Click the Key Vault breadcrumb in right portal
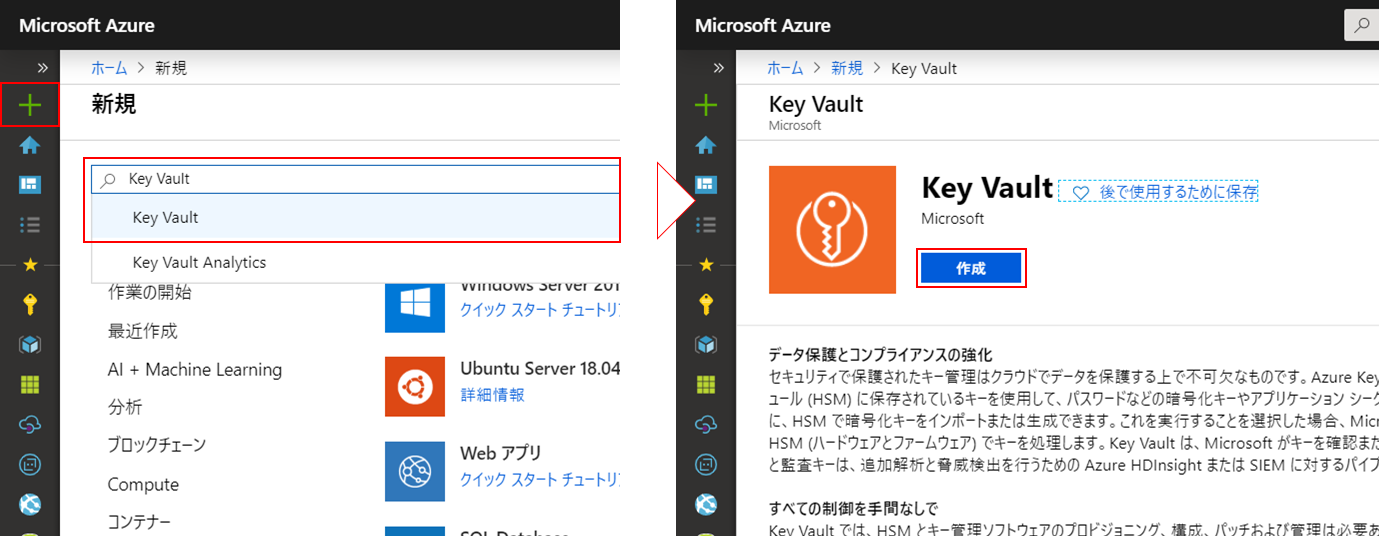 coord(924,68)
